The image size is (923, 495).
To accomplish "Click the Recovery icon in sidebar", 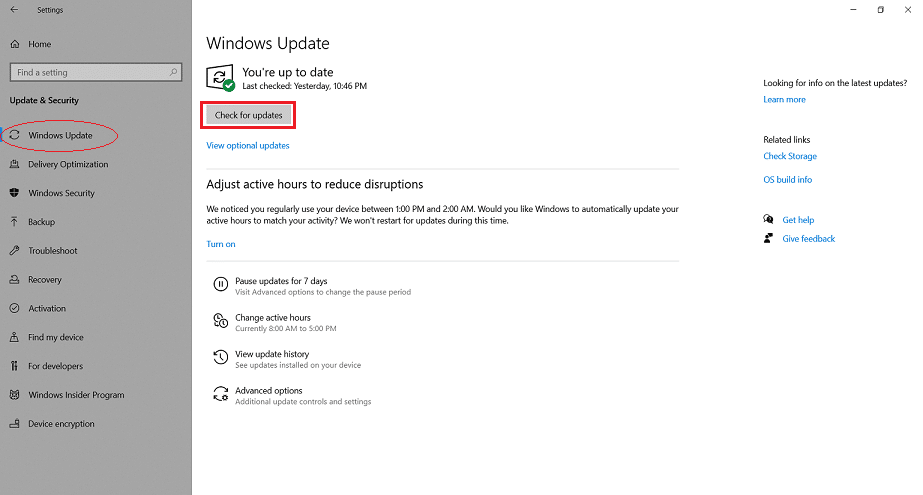I will pos(15,280).
